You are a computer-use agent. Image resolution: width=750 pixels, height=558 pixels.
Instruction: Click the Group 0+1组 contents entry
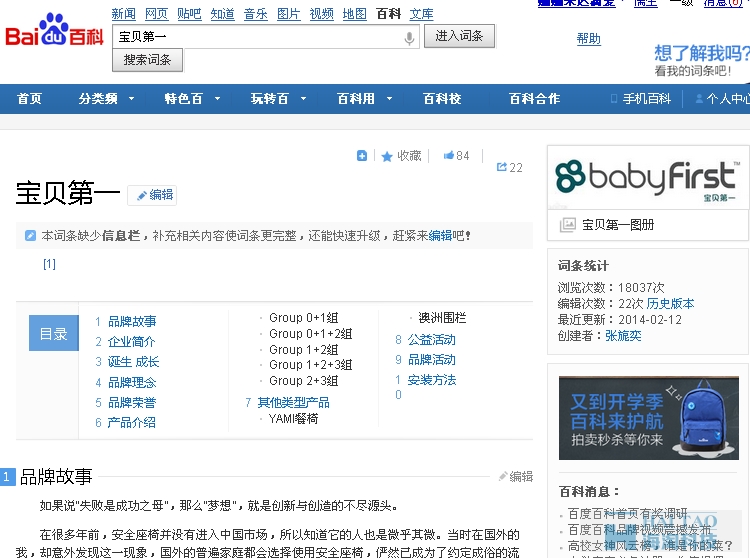point(304,317)
